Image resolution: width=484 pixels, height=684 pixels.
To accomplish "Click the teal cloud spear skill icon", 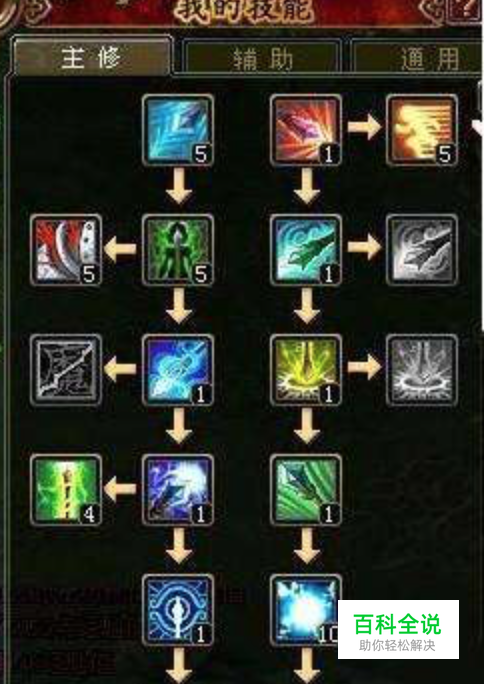I will [x=306, y=250].
